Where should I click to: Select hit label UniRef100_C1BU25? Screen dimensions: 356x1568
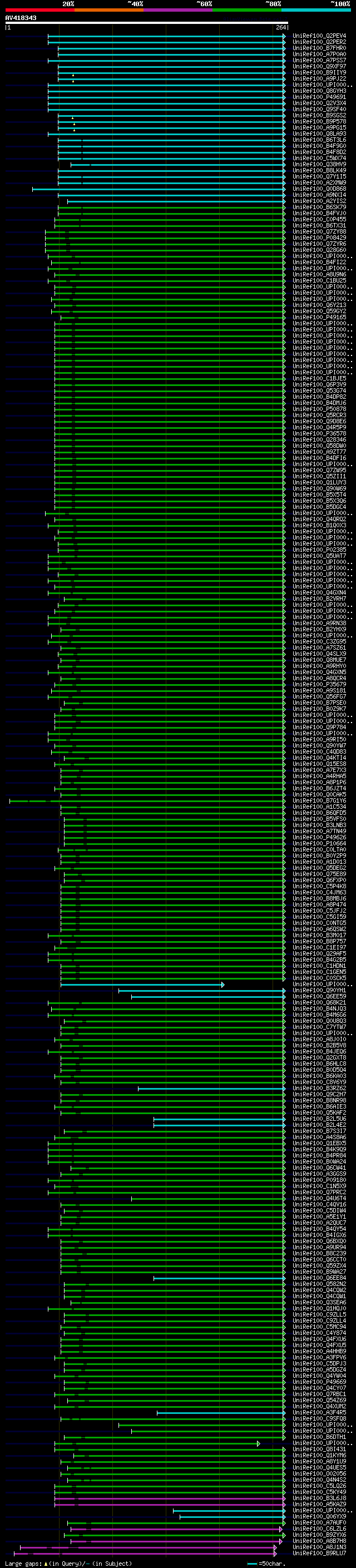(x=319, y=280)
